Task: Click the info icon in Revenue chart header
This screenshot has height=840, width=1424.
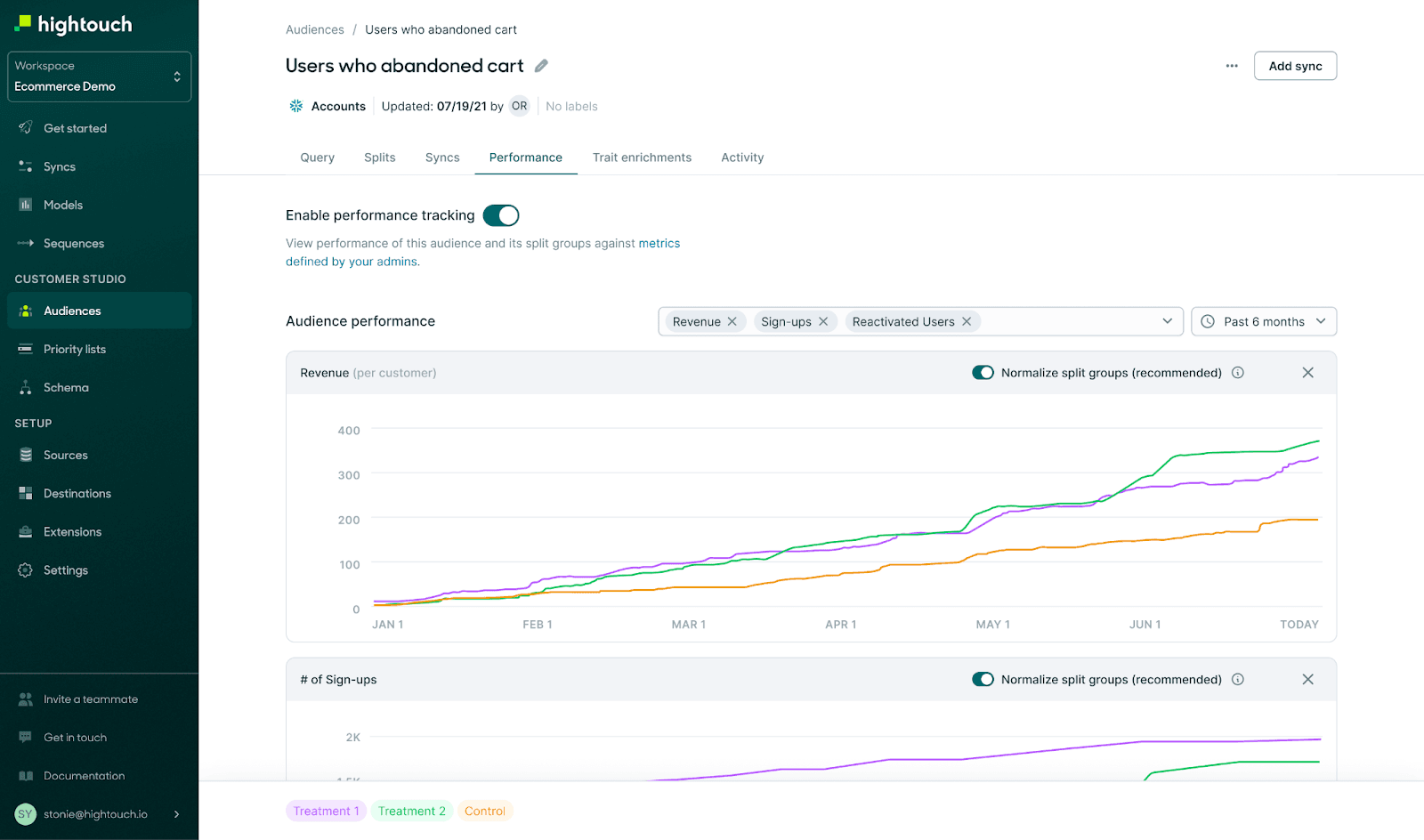Action: click(x=1238, y=373)
